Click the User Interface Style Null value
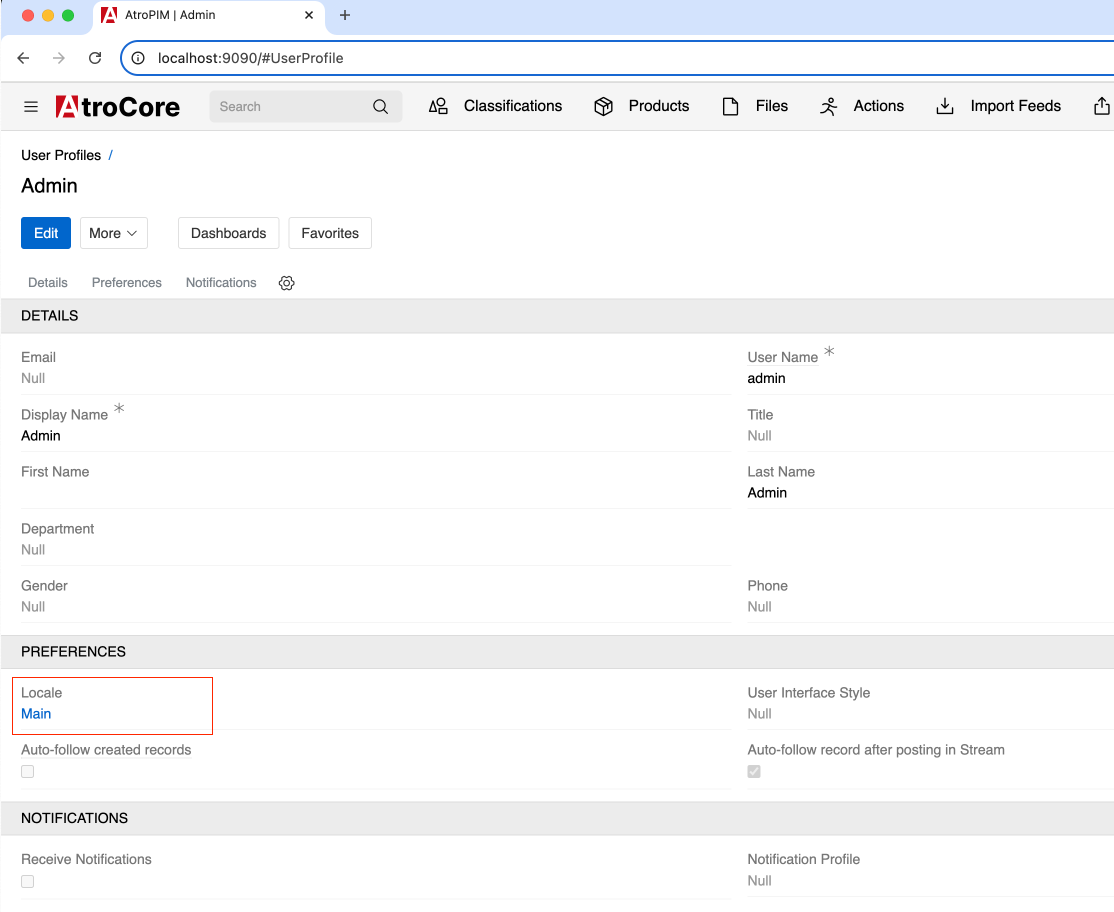 coord(759,714)
